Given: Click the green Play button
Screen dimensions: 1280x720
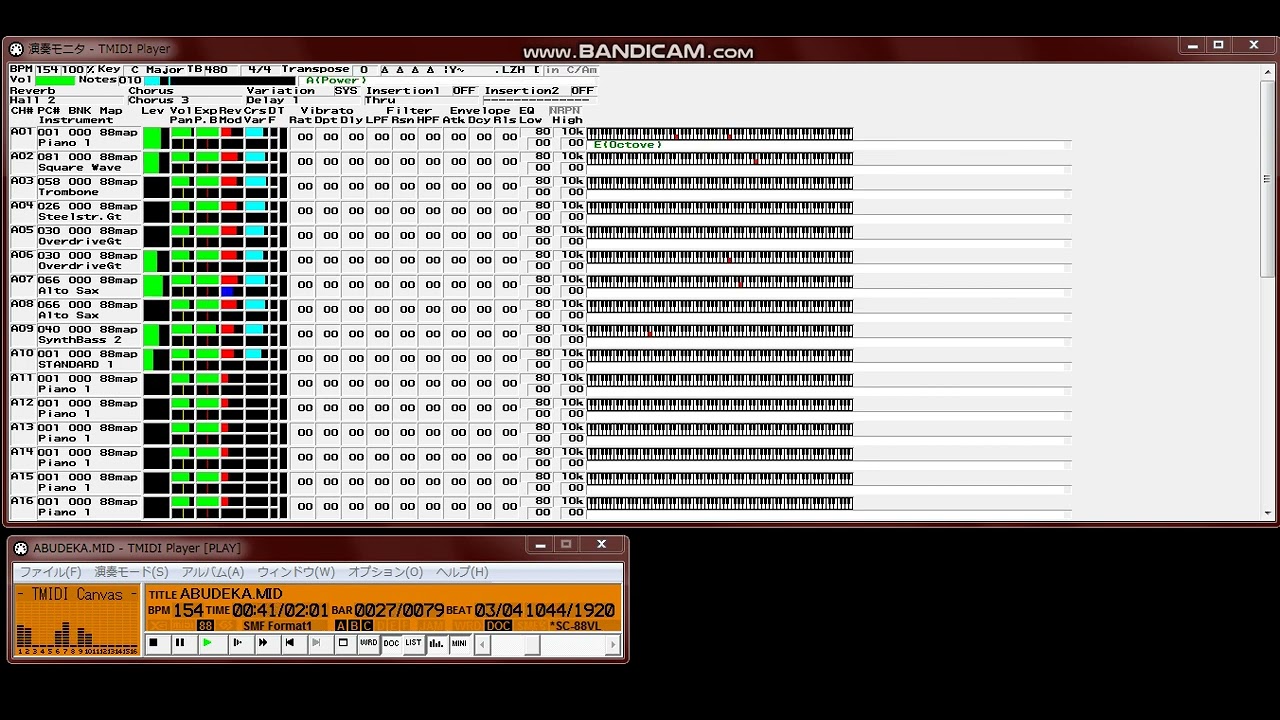Looking at the screenshot, I should (207, 643).
